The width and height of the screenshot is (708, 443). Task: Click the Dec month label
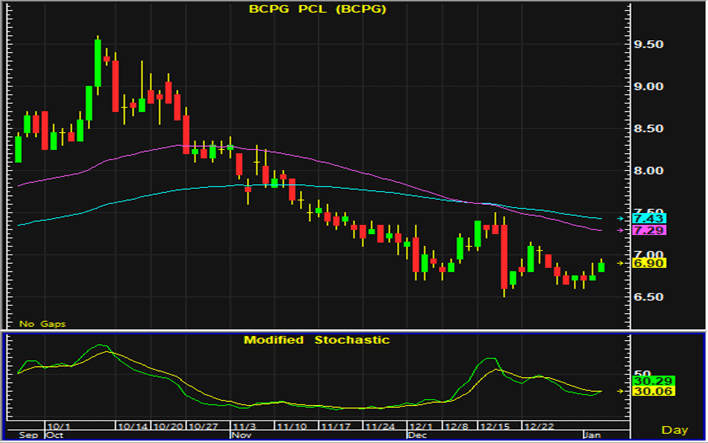[x=418, y=436]
